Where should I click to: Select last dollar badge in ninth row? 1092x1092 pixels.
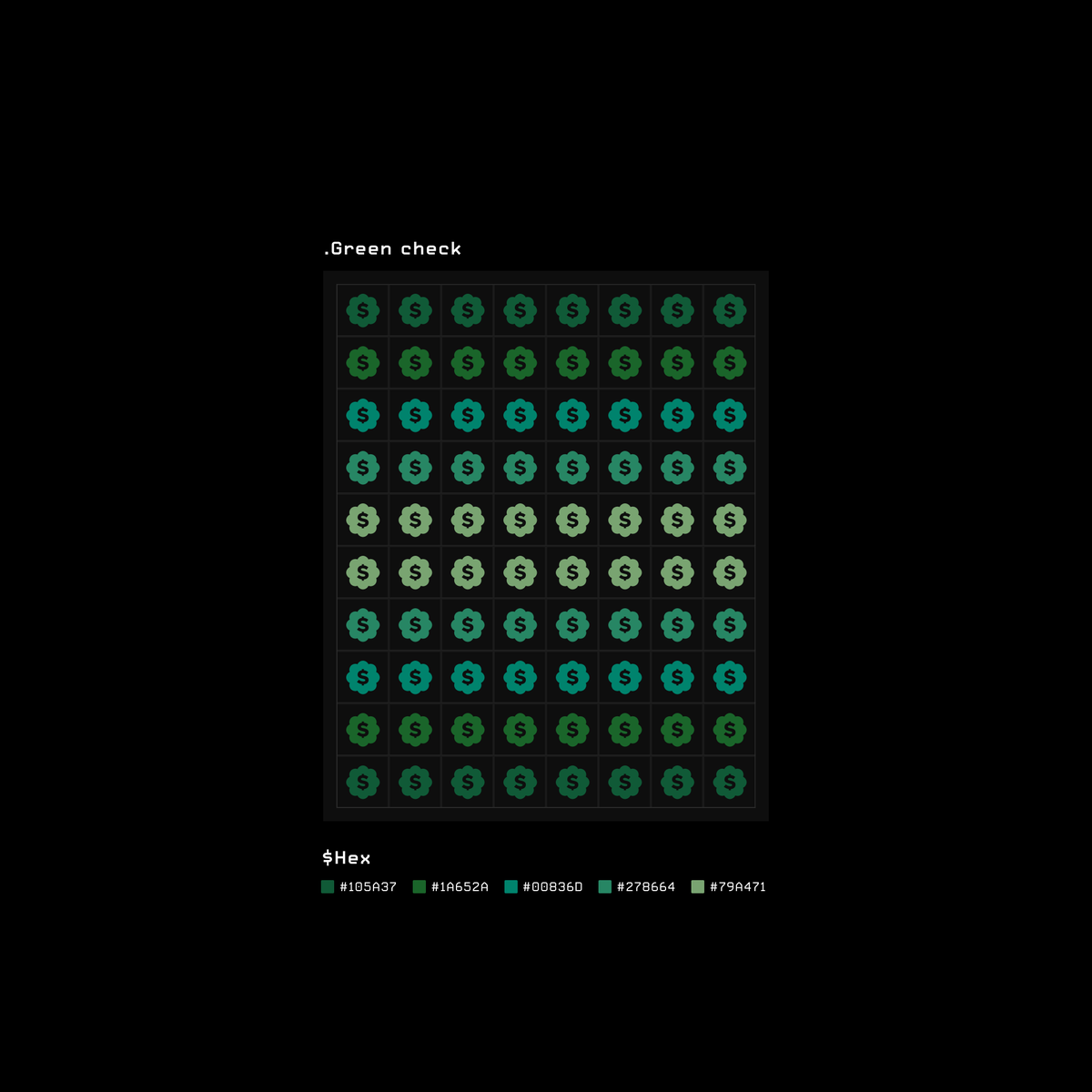[730, 729]
